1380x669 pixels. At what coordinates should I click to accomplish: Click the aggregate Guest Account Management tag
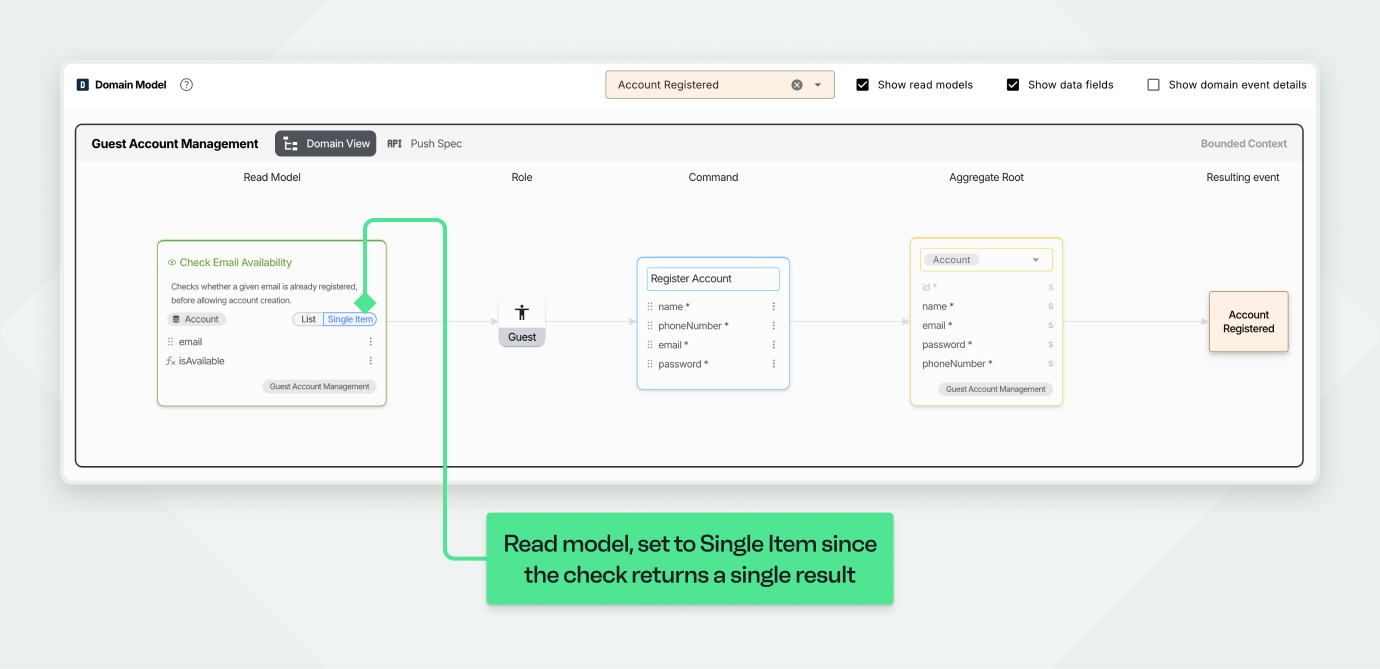click(x=996, y=390)
